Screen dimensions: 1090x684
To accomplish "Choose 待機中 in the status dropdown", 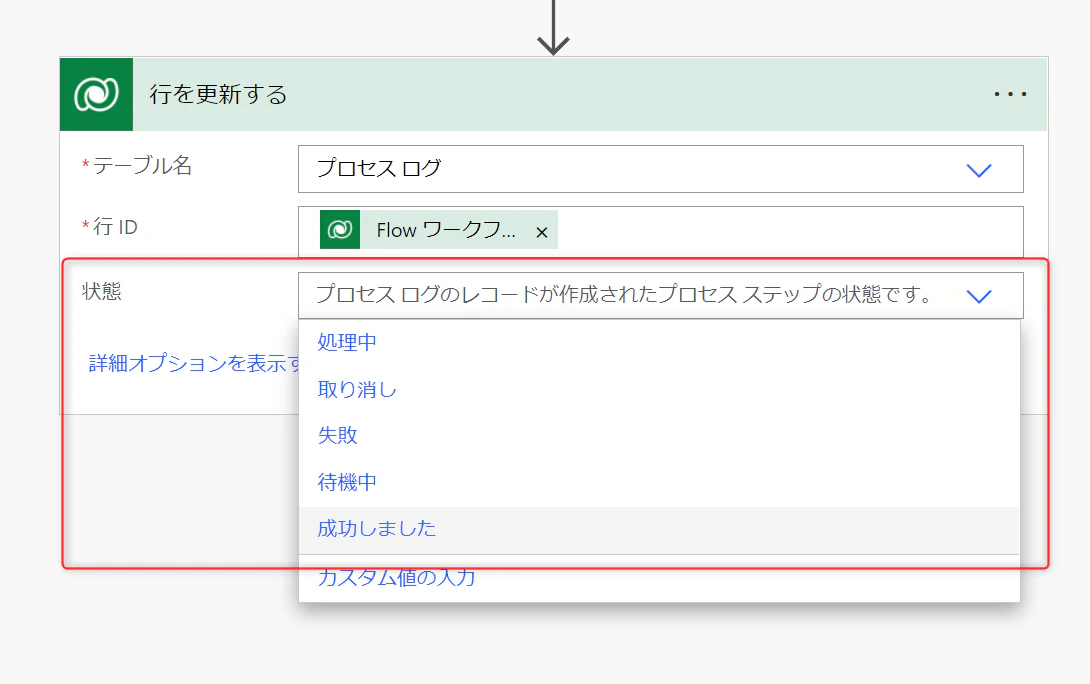I will tap(659, 482).
